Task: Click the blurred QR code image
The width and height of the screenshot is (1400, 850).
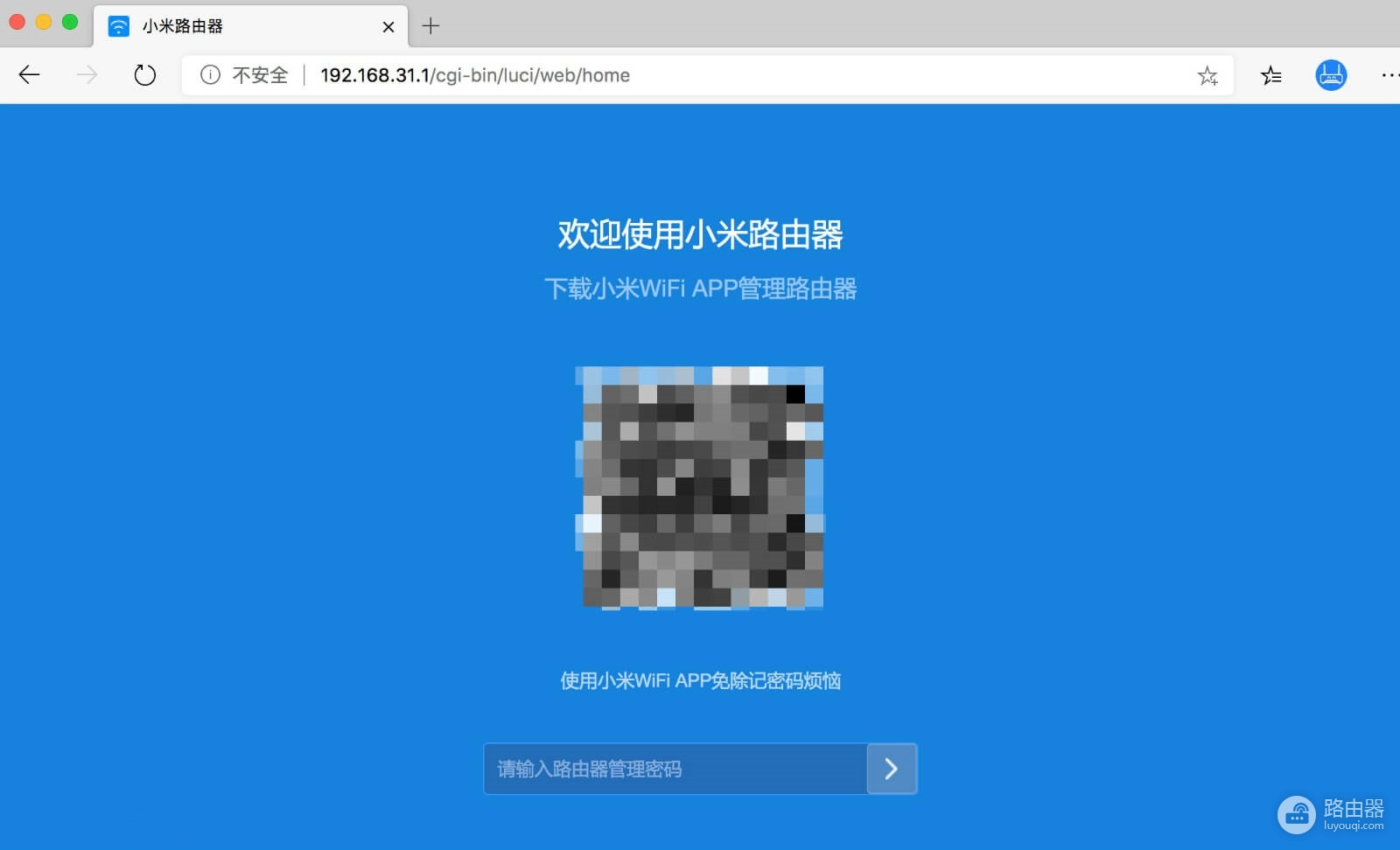Action: pyautogui.click(x=700, y=487)
